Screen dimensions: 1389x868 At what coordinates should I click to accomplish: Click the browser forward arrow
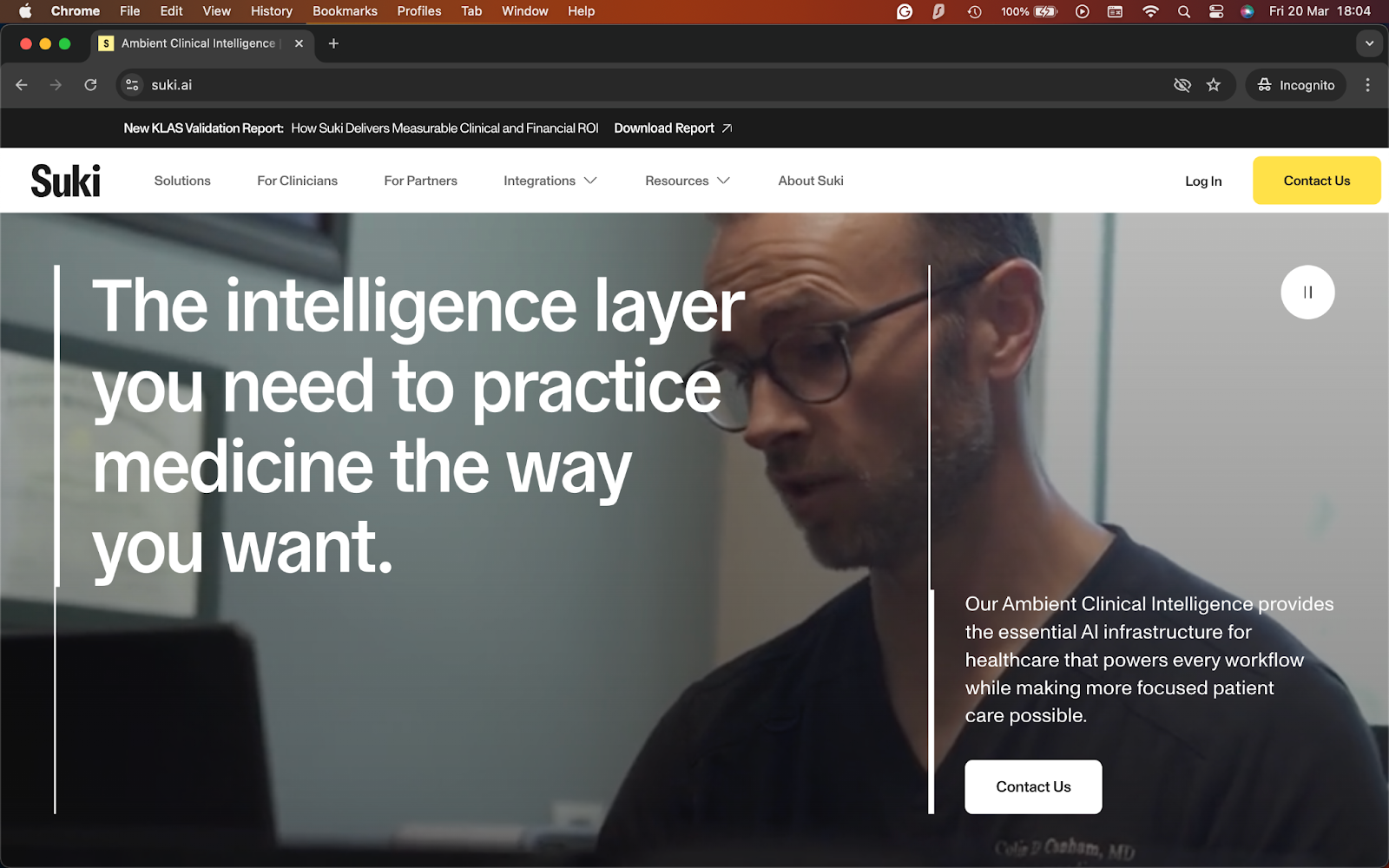(x=56, y=85)
